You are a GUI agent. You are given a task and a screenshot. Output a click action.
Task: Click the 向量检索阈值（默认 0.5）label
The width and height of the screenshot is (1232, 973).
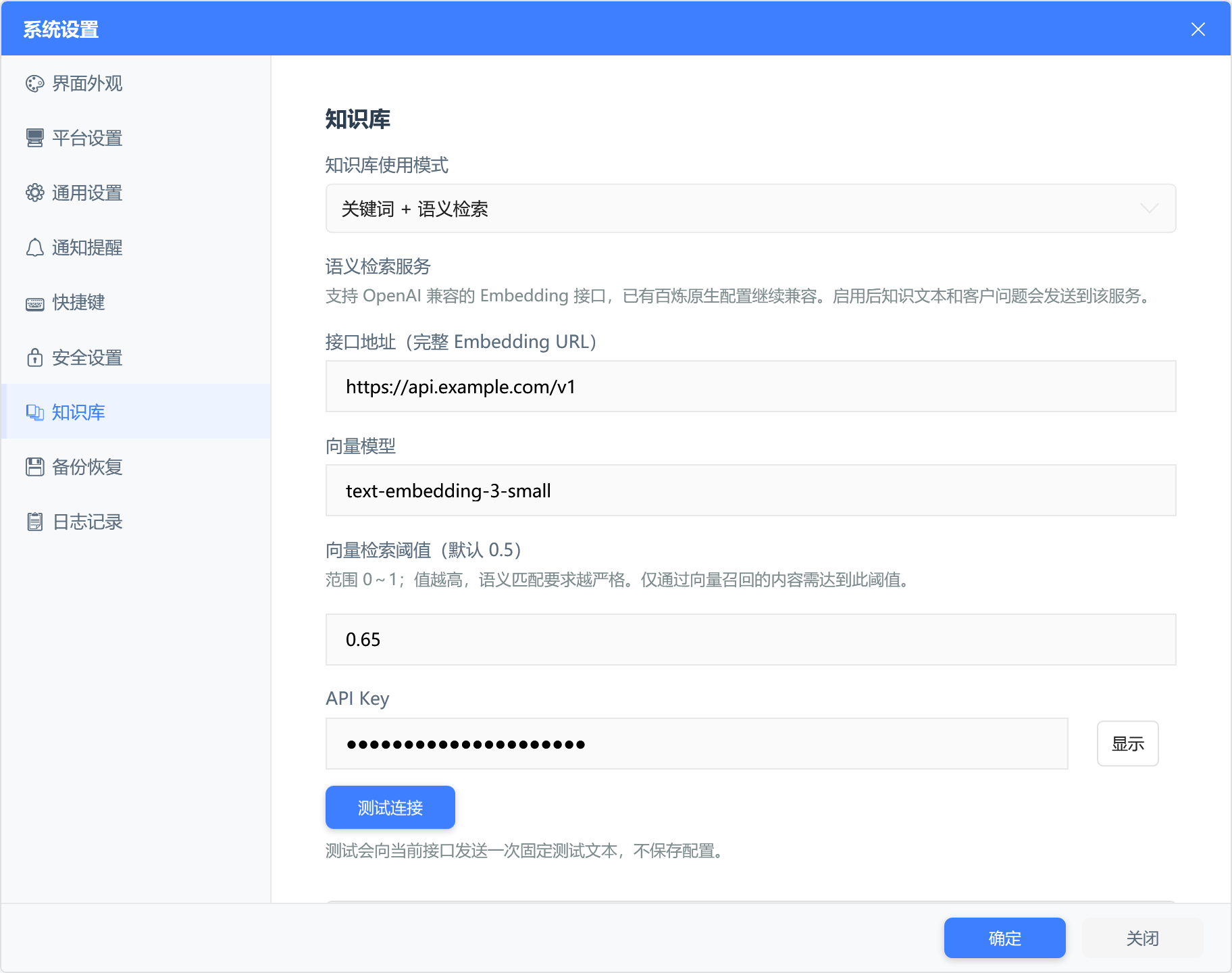[x=423, y=551]
